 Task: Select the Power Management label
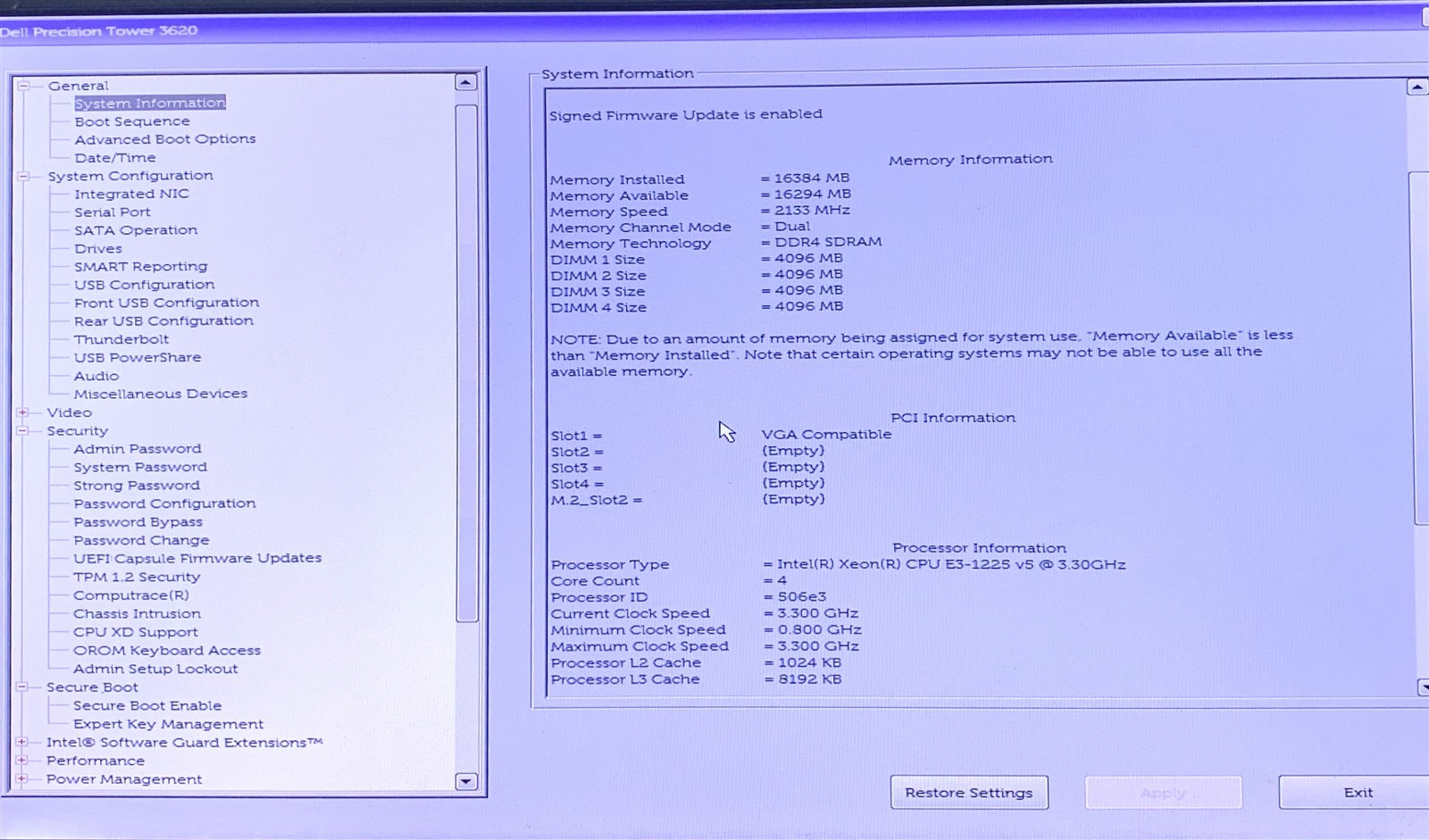(124, 779)
